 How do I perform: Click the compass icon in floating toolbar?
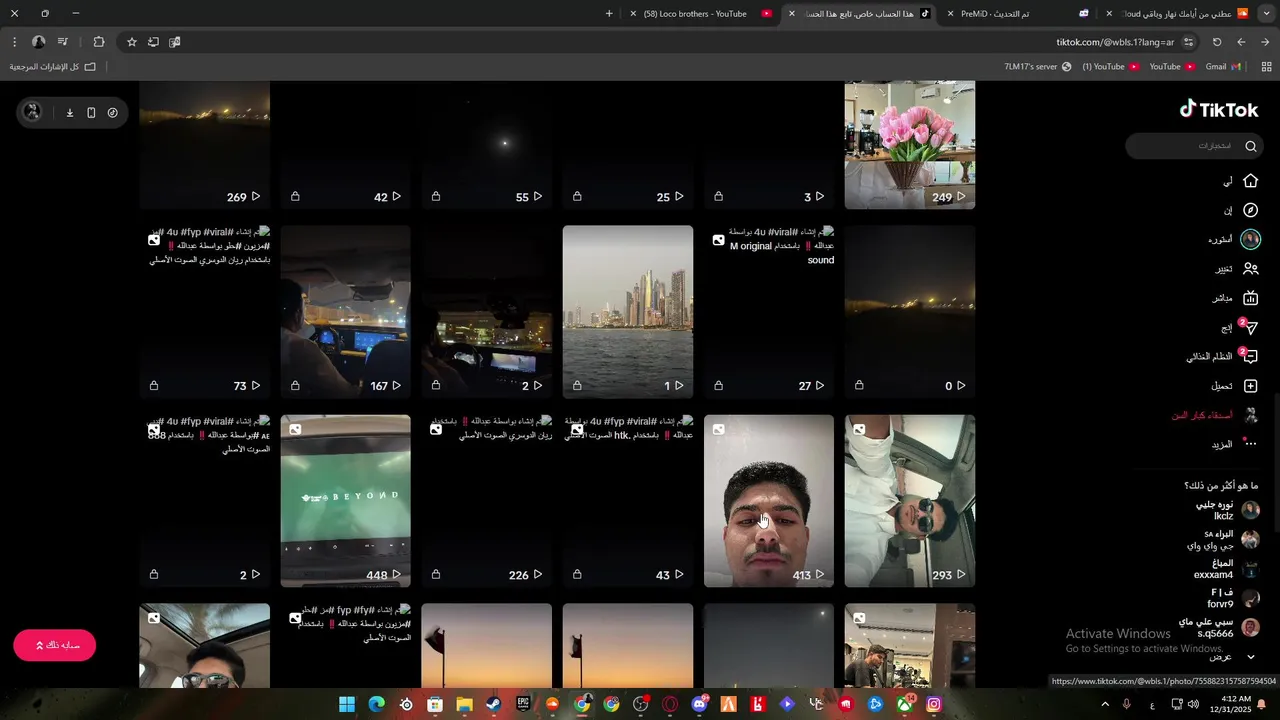(112, 113)
